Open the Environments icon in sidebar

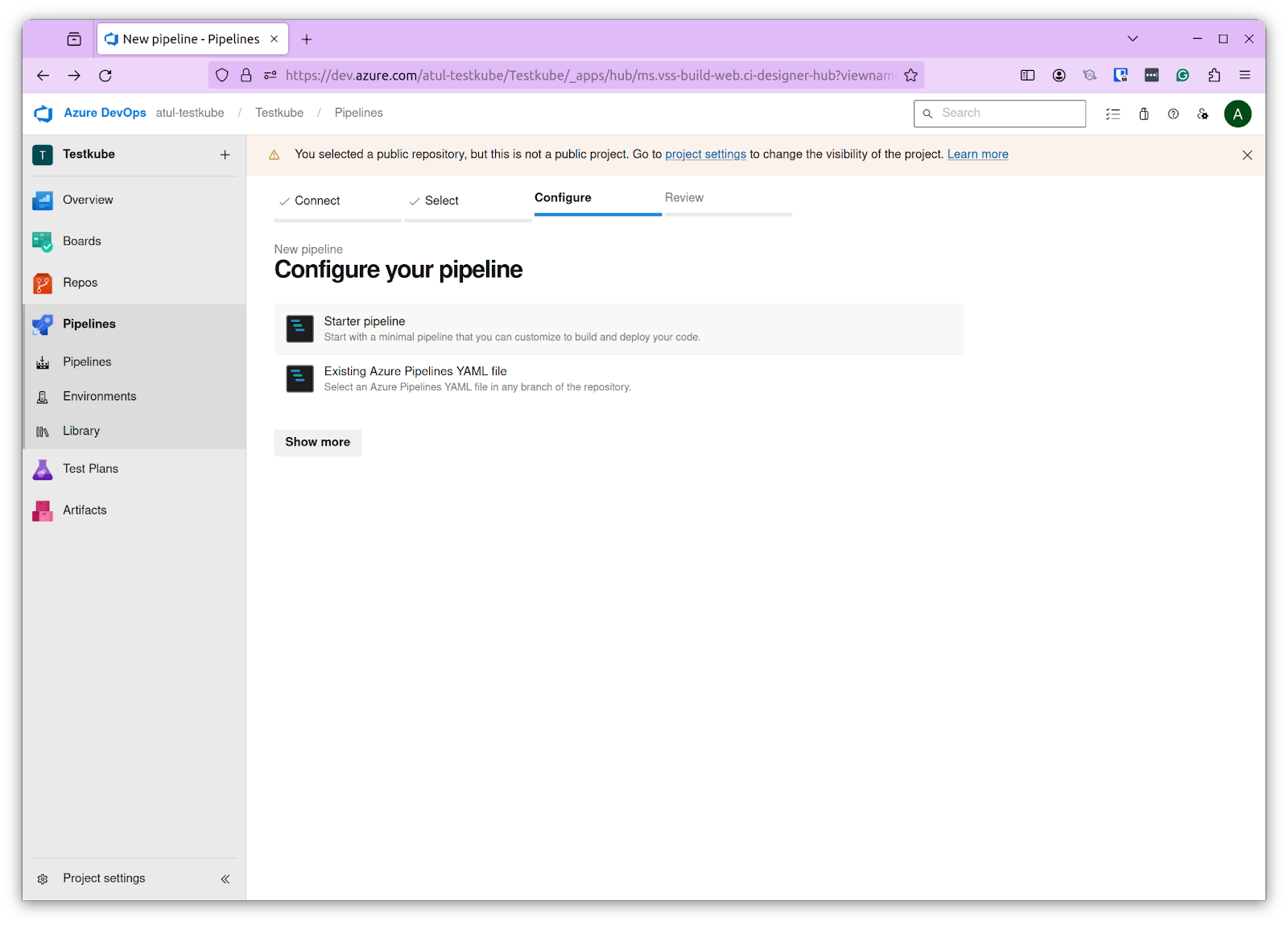coord(43,397)
